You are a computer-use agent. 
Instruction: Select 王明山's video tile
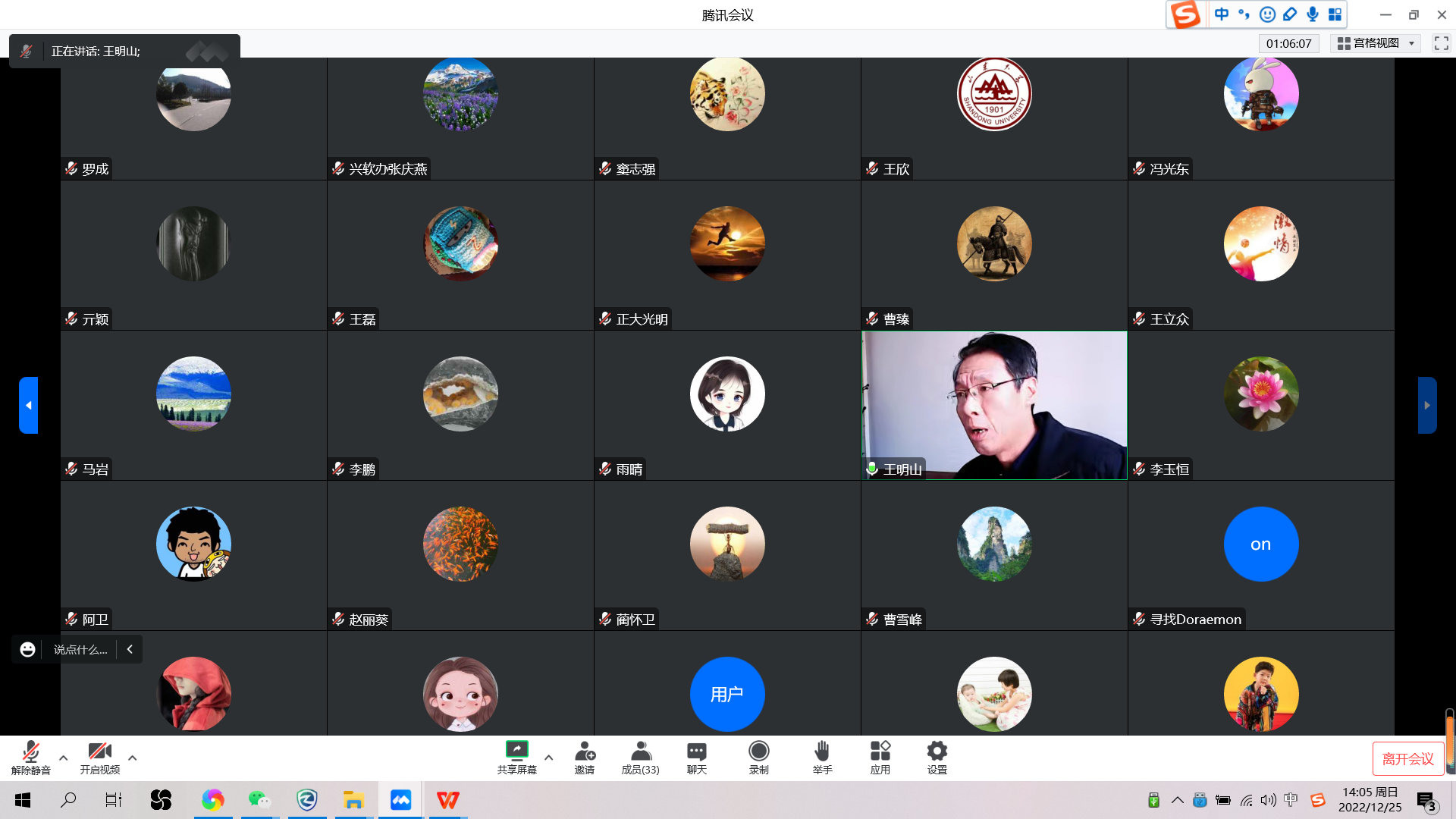[994, 405]
